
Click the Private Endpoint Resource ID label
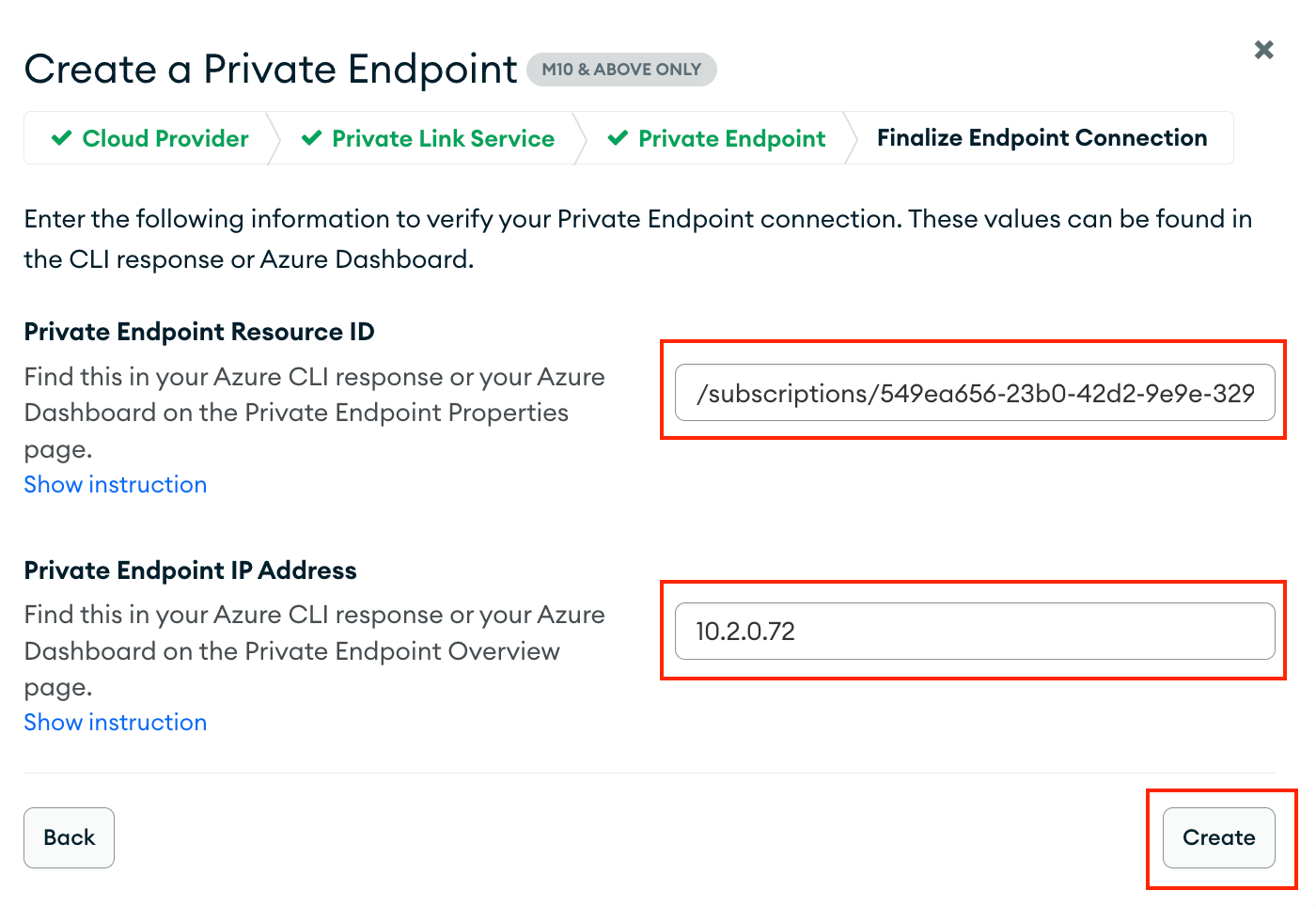(198, 331)
